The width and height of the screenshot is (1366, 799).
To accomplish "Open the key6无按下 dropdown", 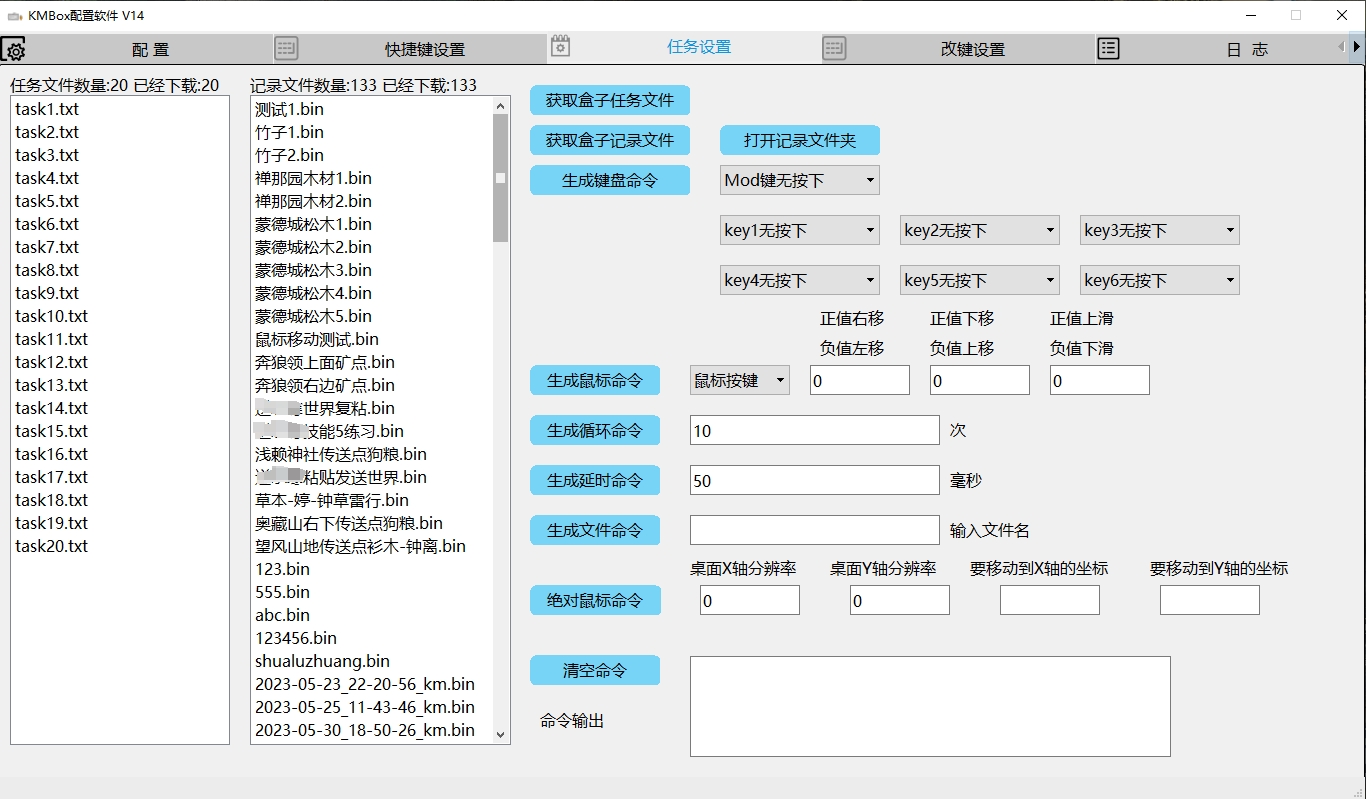I will click(x=1160, y=280).
